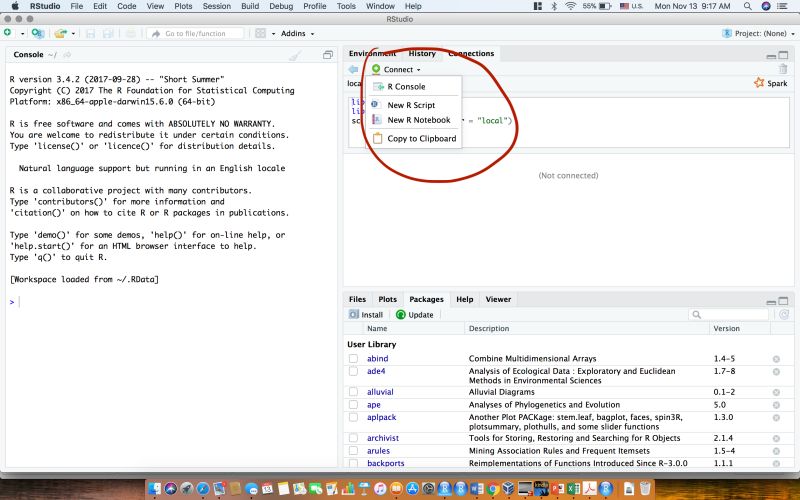Check the arules package checkbox
The height and width of the screenshot is (500, 800).
(353, 451)
